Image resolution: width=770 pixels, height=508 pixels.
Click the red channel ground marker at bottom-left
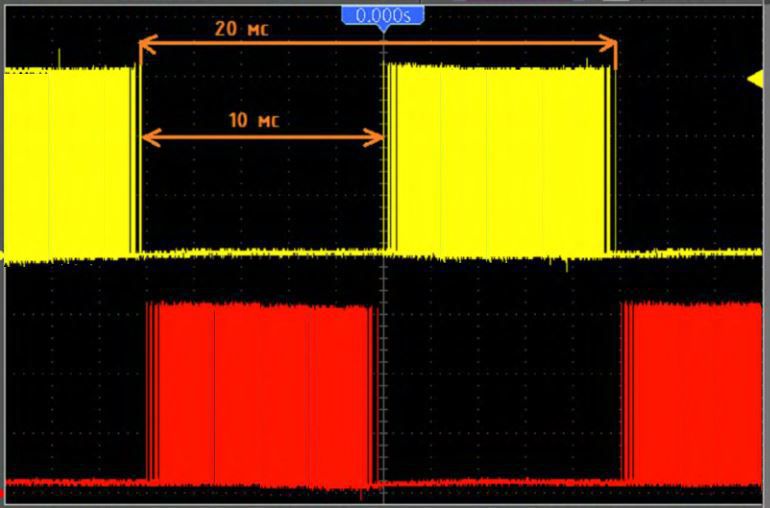(x=3, y=493)
